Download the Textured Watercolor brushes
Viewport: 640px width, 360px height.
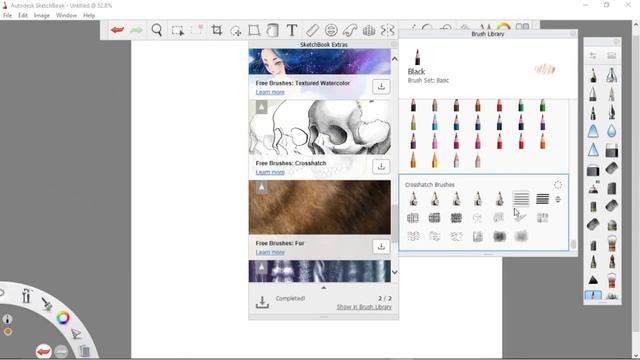[x=381, y=87]
